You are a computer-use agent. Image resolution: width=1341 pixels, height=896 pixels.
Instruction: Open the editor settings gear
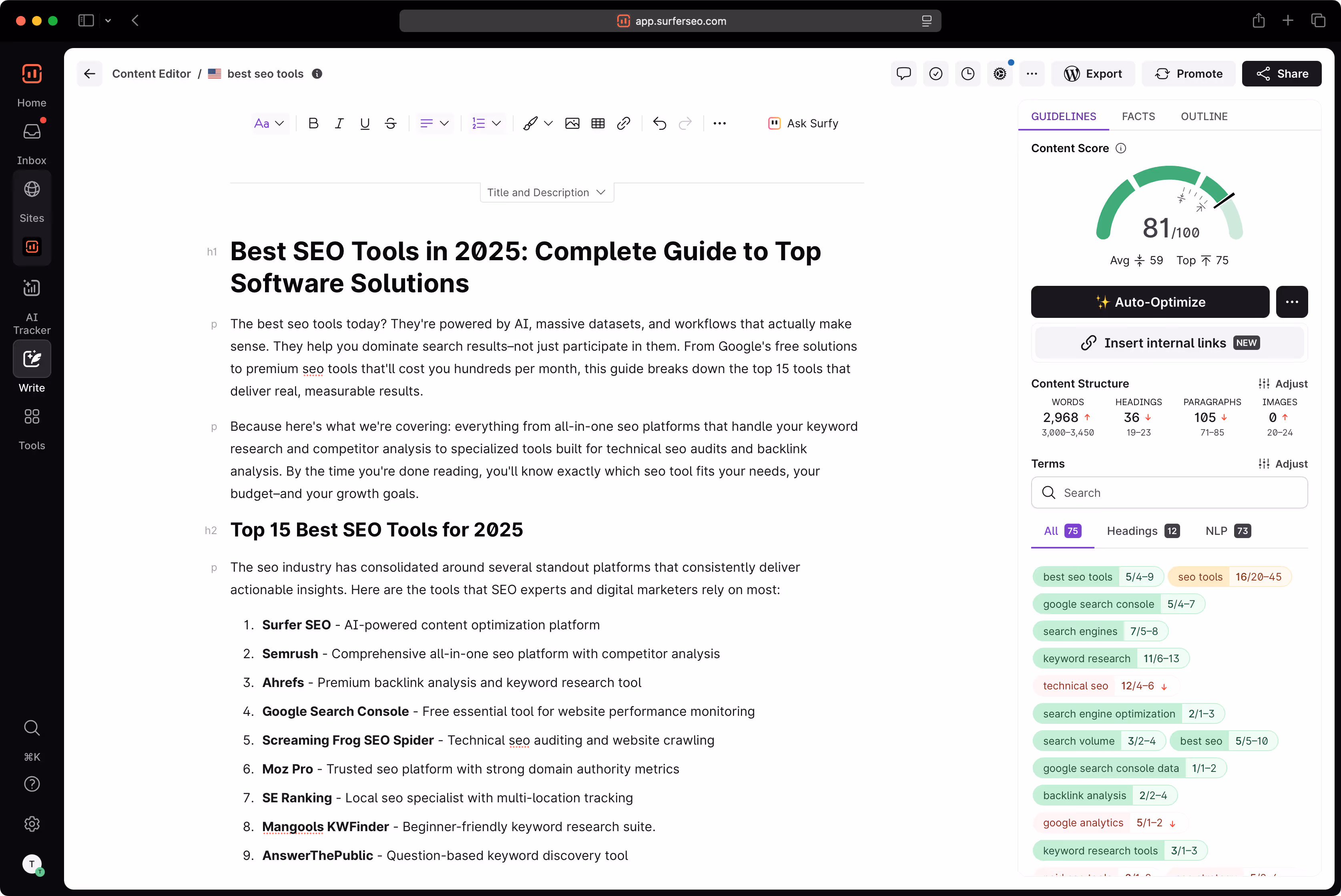click(999, 74)
